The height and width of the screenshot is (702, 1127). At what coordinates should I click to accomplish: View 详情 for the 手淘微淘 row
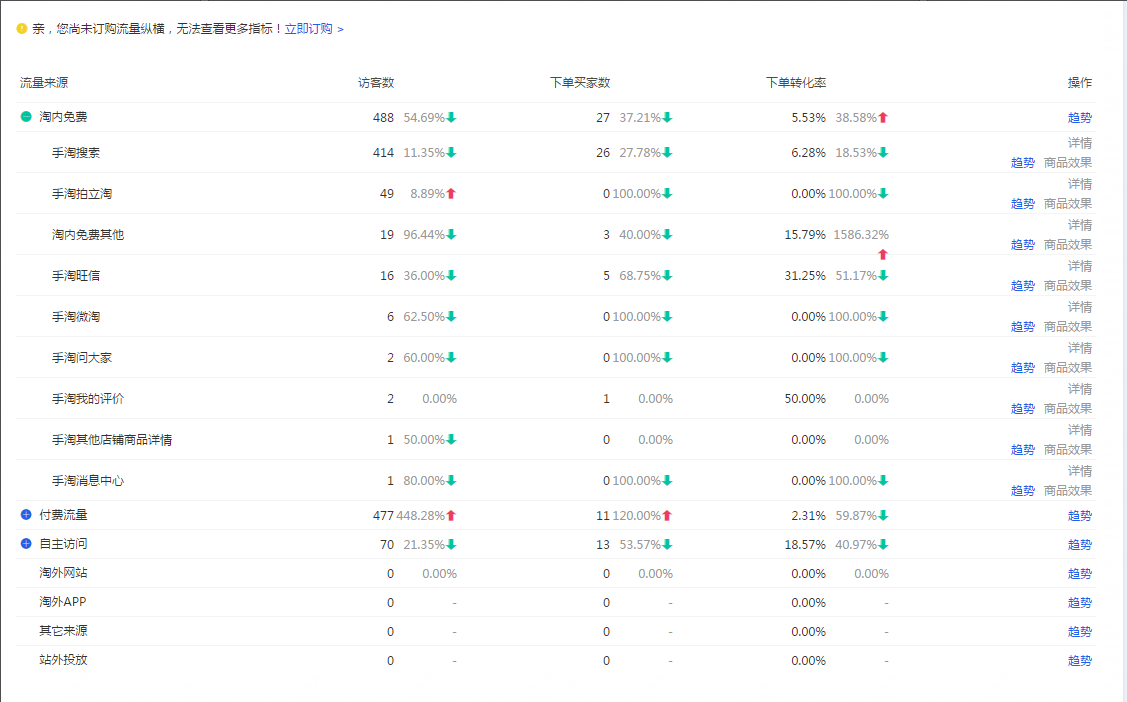[x=1080, y=307]
